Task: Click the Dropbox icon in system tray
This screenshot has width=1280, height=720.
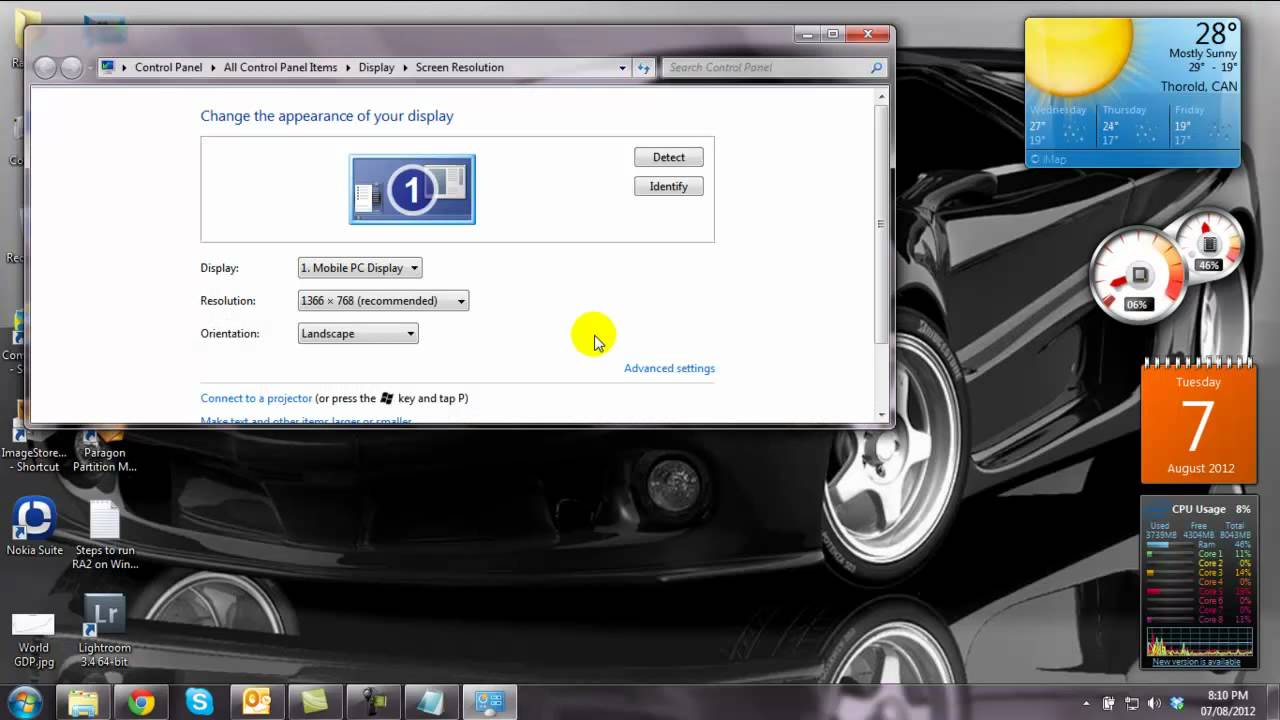Action: (x=1177, y=703)
